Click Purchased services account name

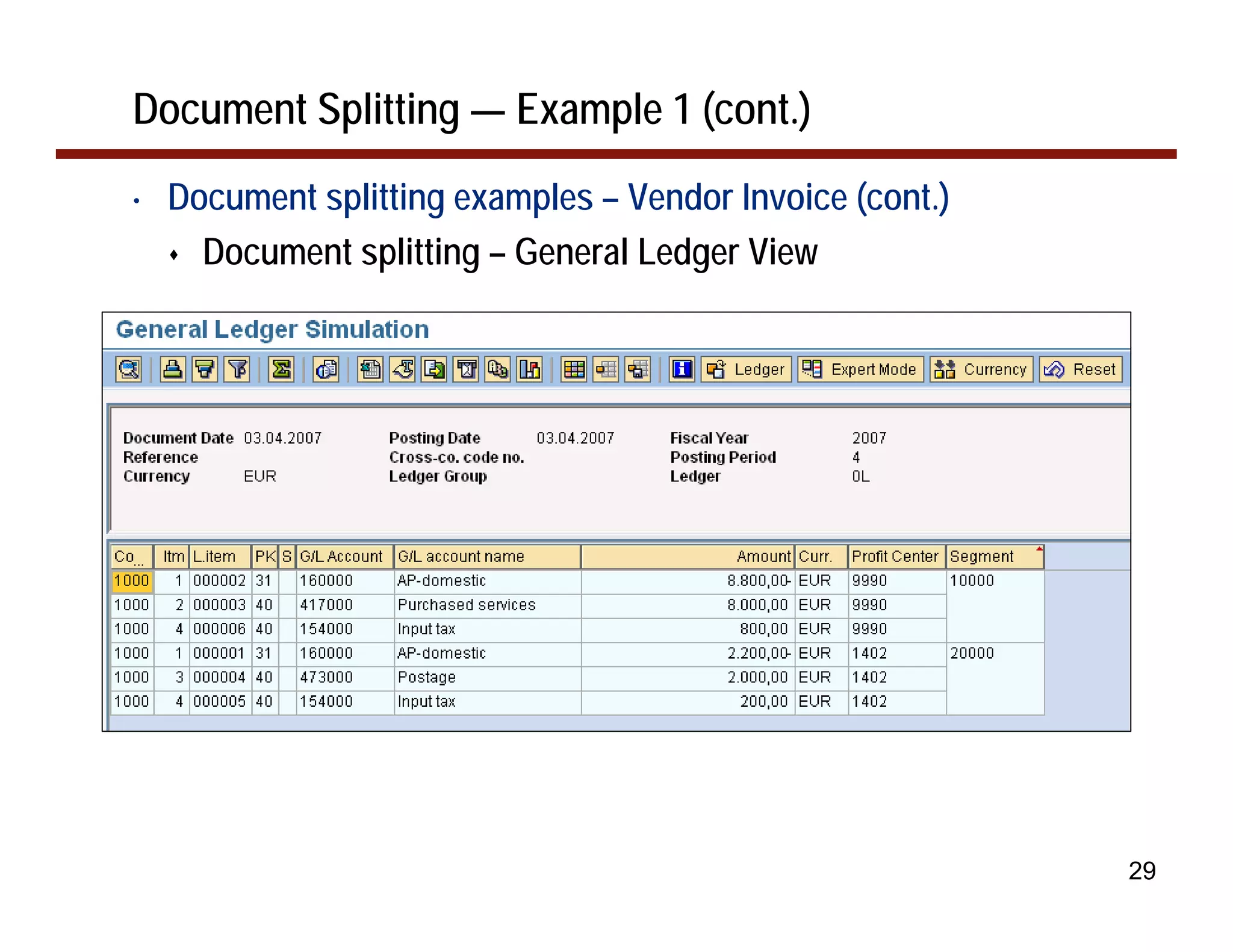(488, 605)
